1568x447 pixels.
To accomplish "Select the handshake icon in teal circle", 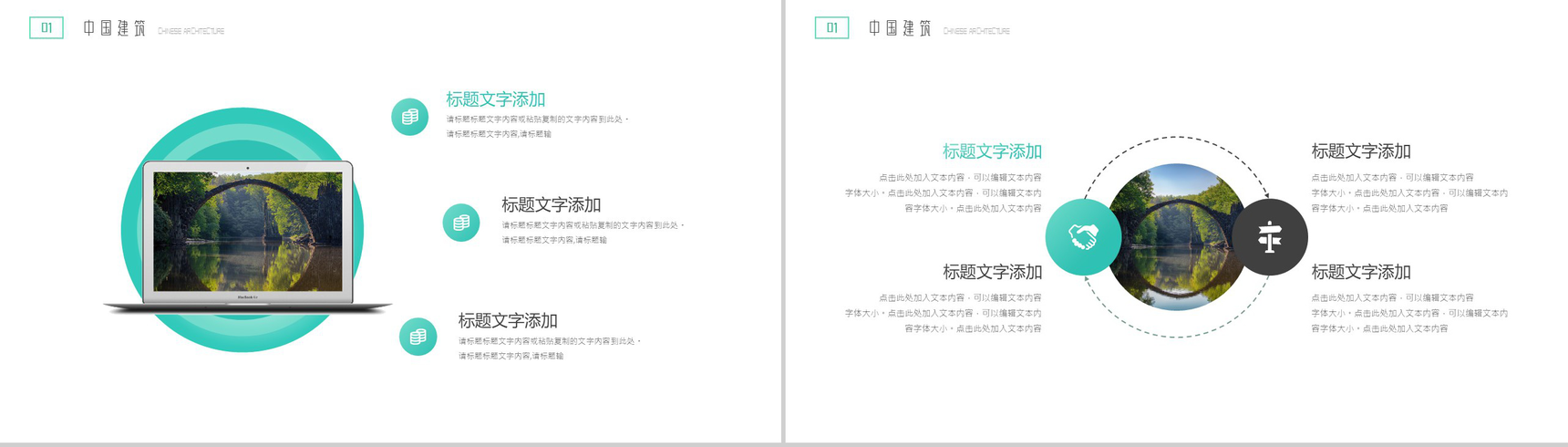I will pos(1083,237).
